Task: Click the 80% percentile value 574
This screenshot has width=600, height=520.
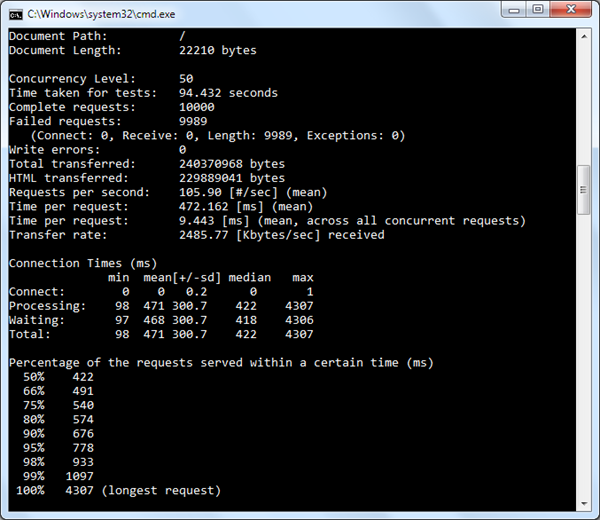Action: click(83, 420)
